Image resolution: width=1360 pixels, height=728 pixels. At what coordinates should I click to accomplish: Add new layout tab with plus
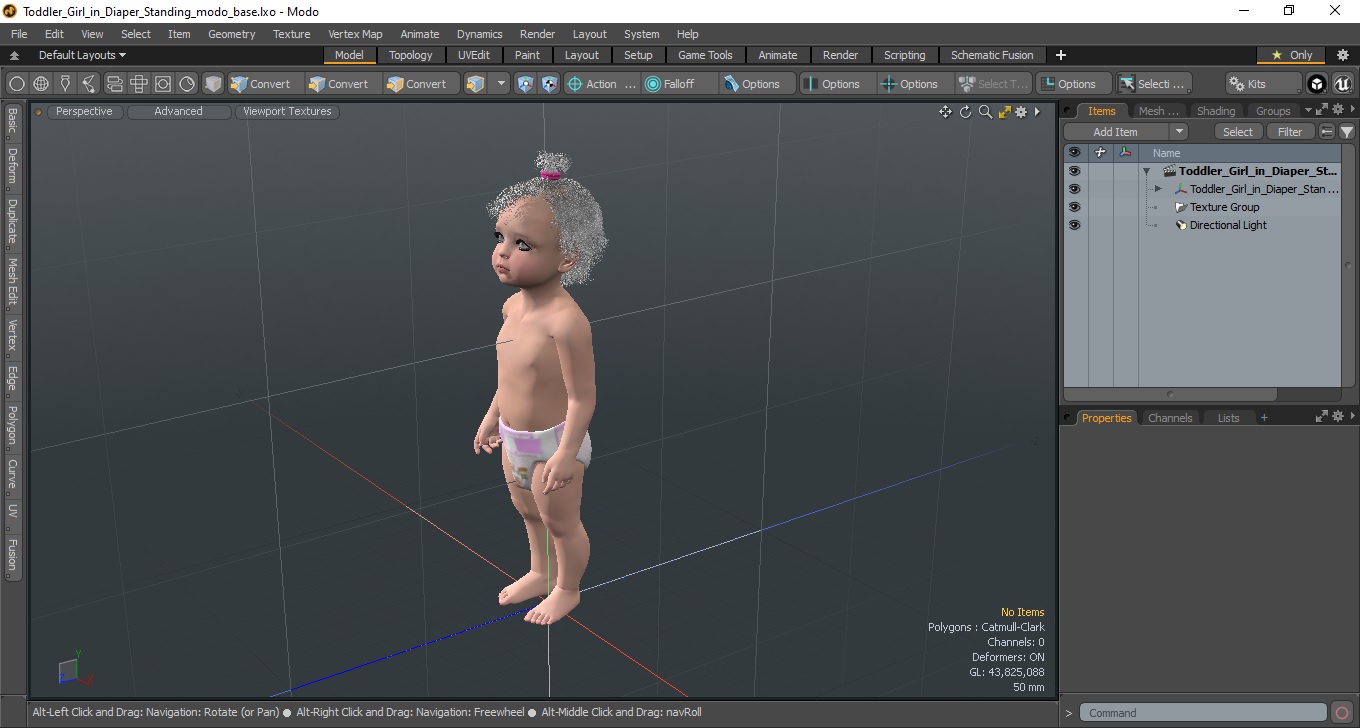[1061, 55]
